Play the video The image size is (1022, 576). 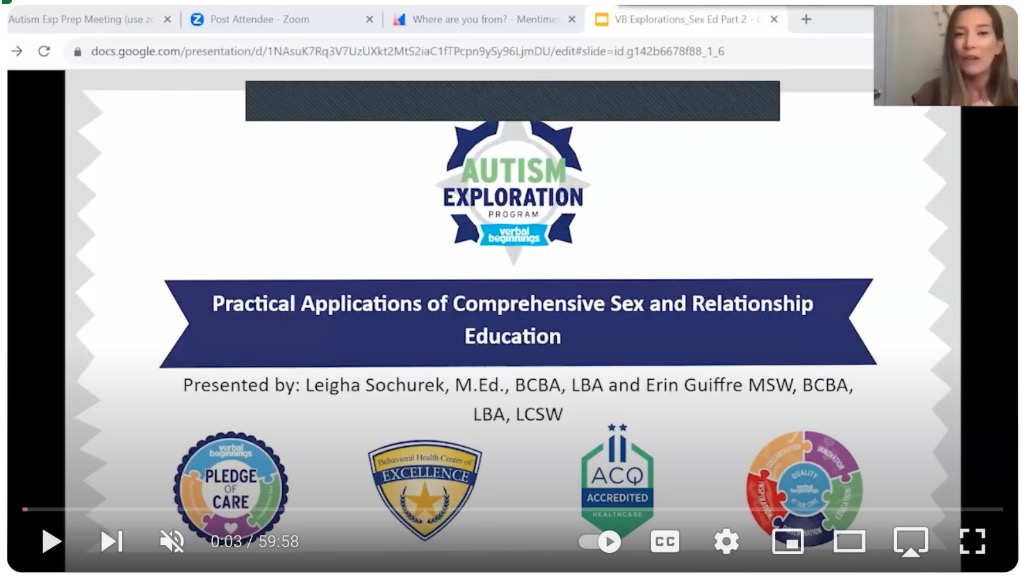click(51, 541)
